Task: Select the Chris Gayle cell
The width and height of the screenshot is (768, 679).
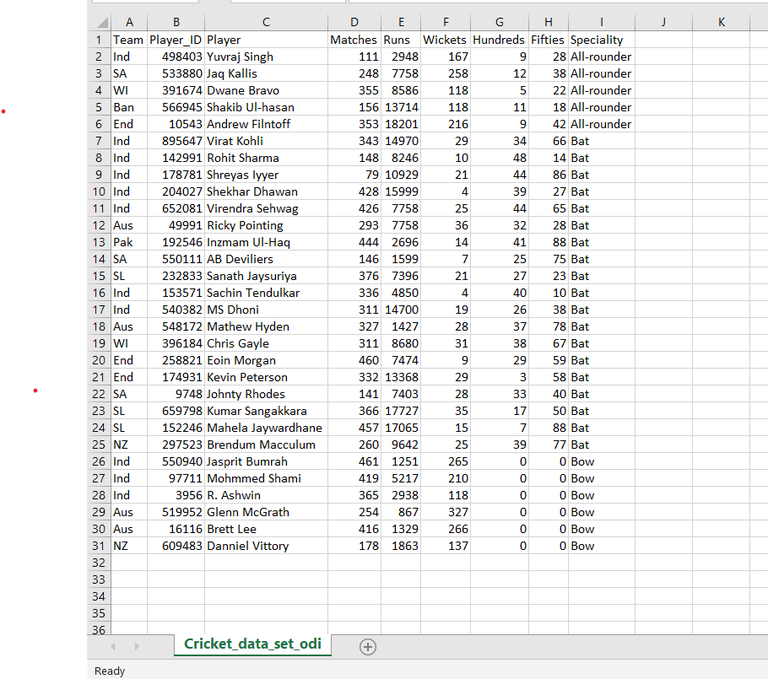Action: pyautogui.click(x=266, y=343)
